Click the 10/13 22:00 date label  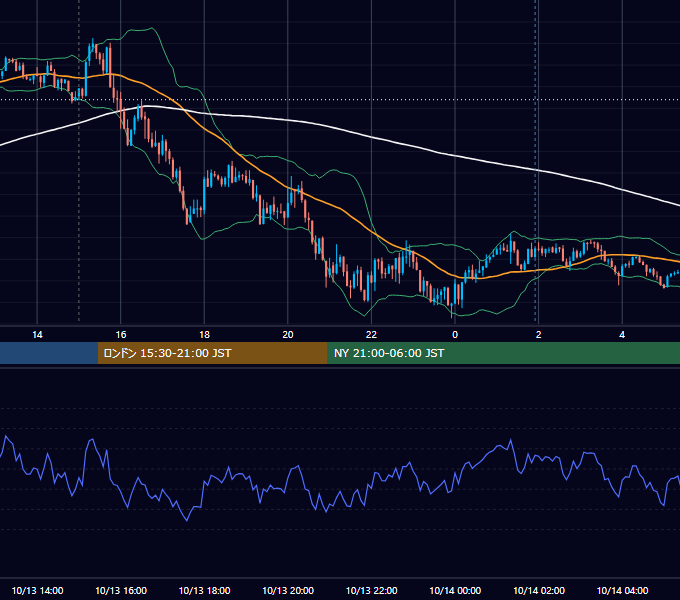371,590
